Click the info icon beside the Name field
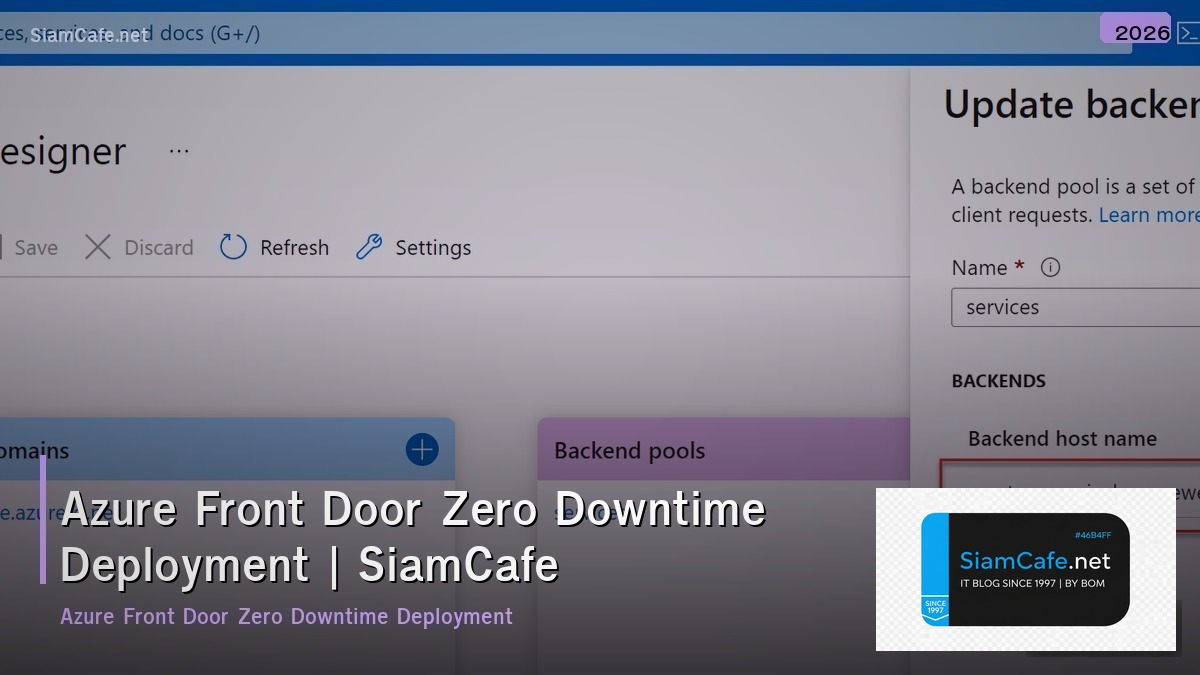 (x=1049, y=267)
